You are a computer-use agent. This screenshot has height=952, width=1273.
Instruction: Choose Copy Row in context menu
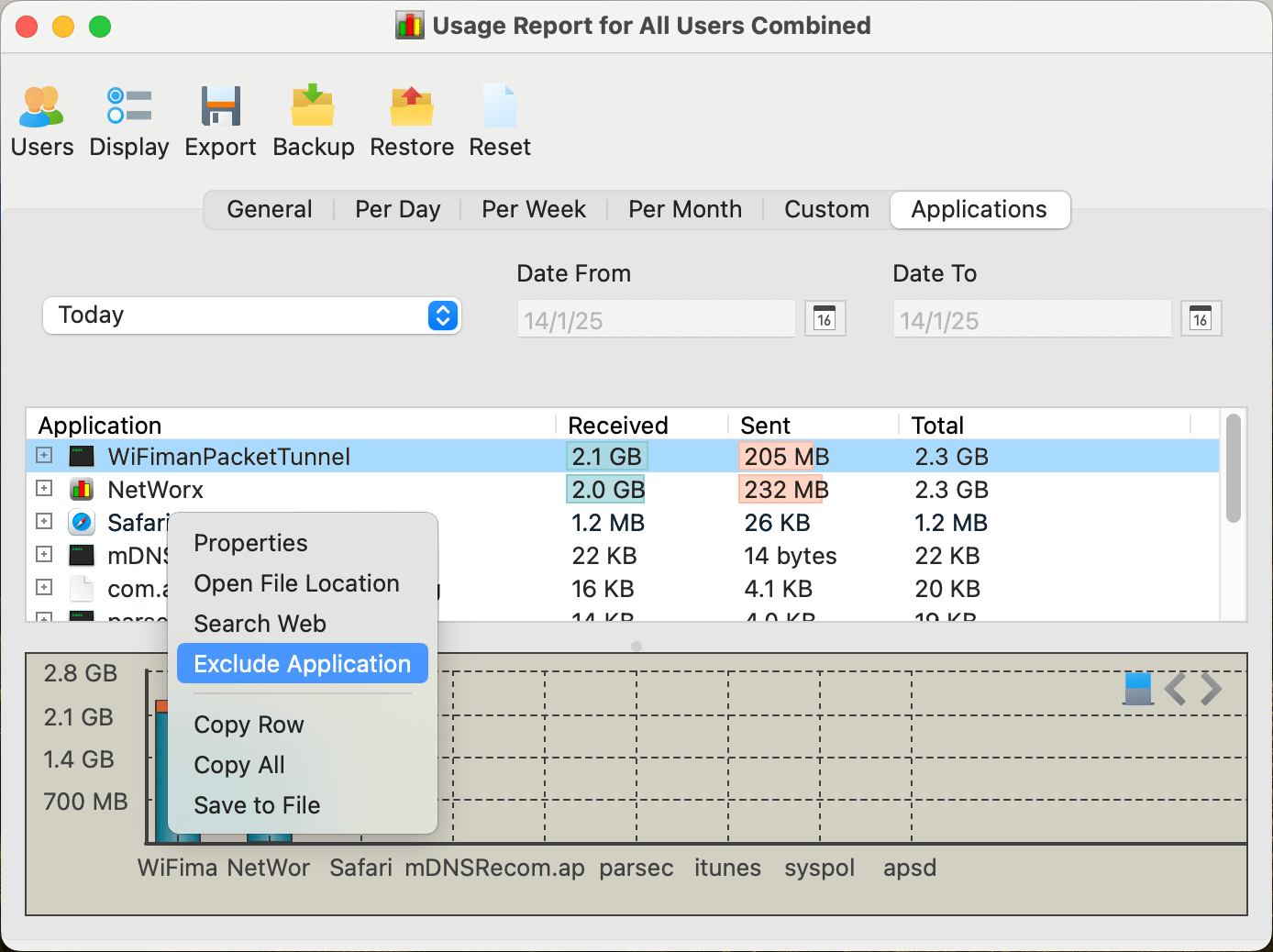click(303, 725)
